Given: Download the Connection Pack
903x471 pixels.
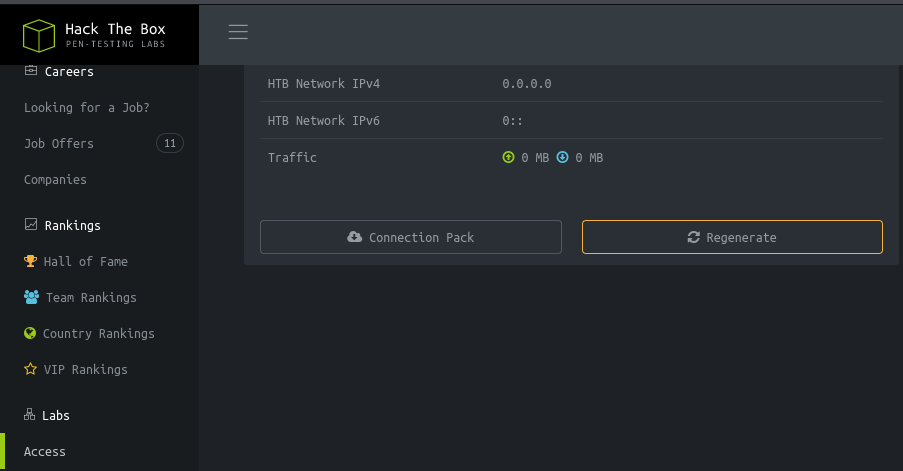Looking at the screenshot, I should pos(410,238).
